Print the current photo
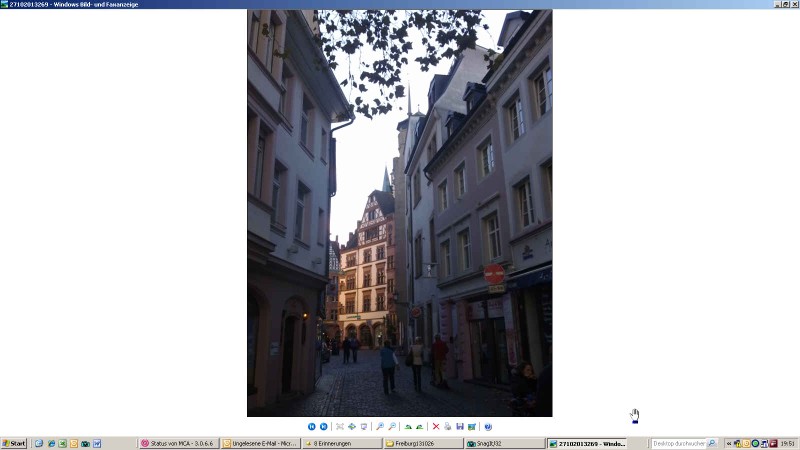800x450 pixels. pos(448,427)
